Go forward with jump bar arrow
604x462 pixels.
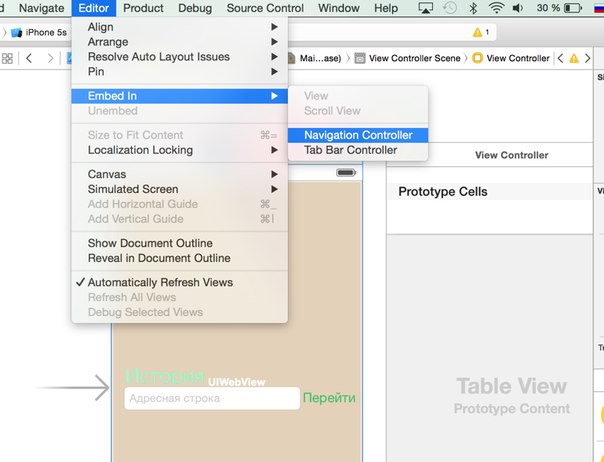tap(50, 59)
